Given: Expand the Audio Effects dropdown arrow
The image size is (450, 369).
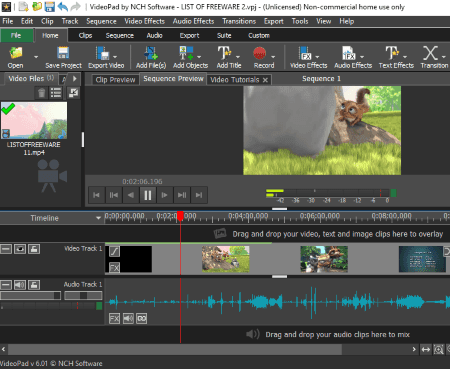Looking at the screenshot, I should (362, 57).
